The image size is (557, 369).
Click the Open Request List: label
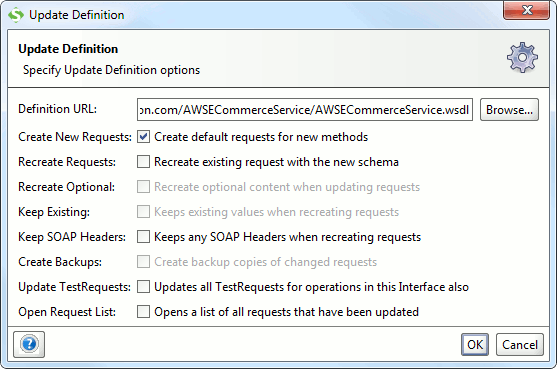[67, 311]
